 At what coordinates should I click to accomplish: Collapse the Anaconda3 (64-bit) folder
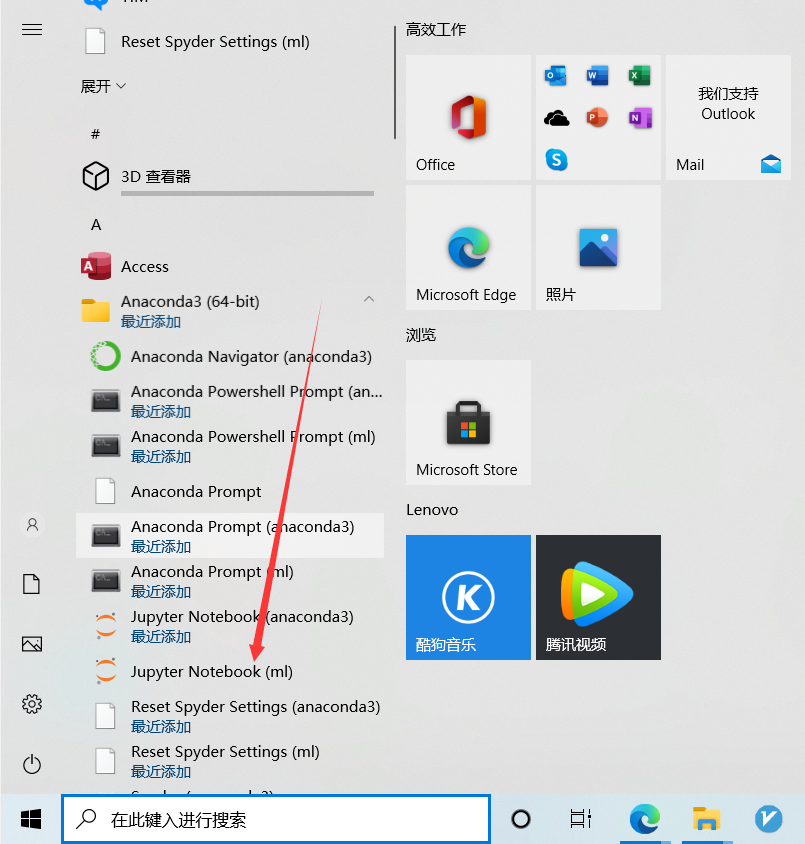click(x=369, y=299)
